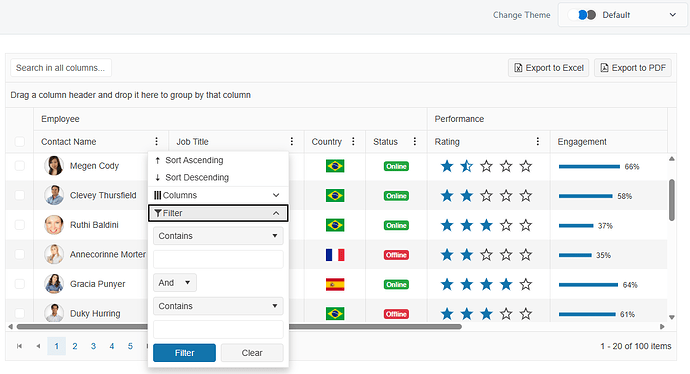This screenshot has width=690, height=374.
Task: Go to page 5
Action: click(x=130, y=346)
